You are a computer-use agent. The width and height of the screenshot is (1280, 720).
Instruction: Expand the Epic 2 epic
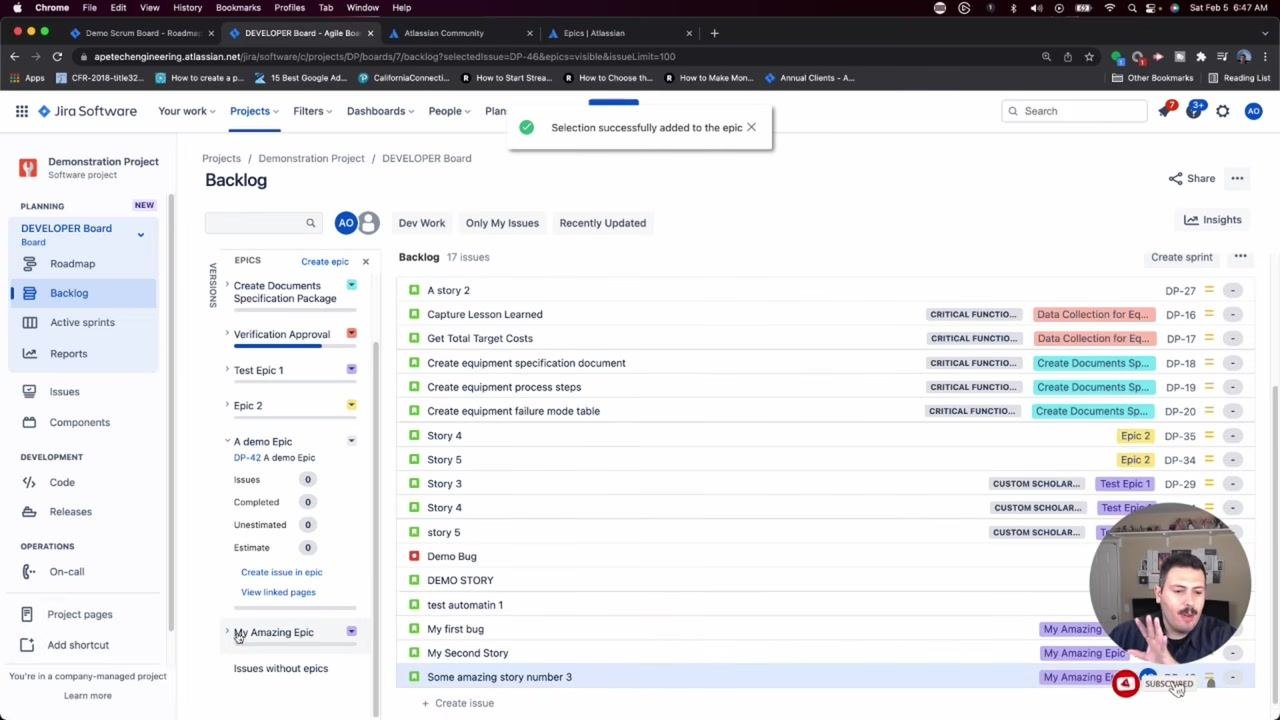(x=227, y=405)
